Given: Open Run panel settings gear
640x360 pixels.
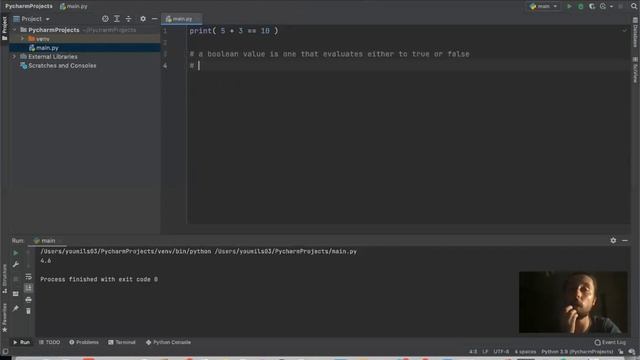Looking at the screenshot, I should point(613,241).
